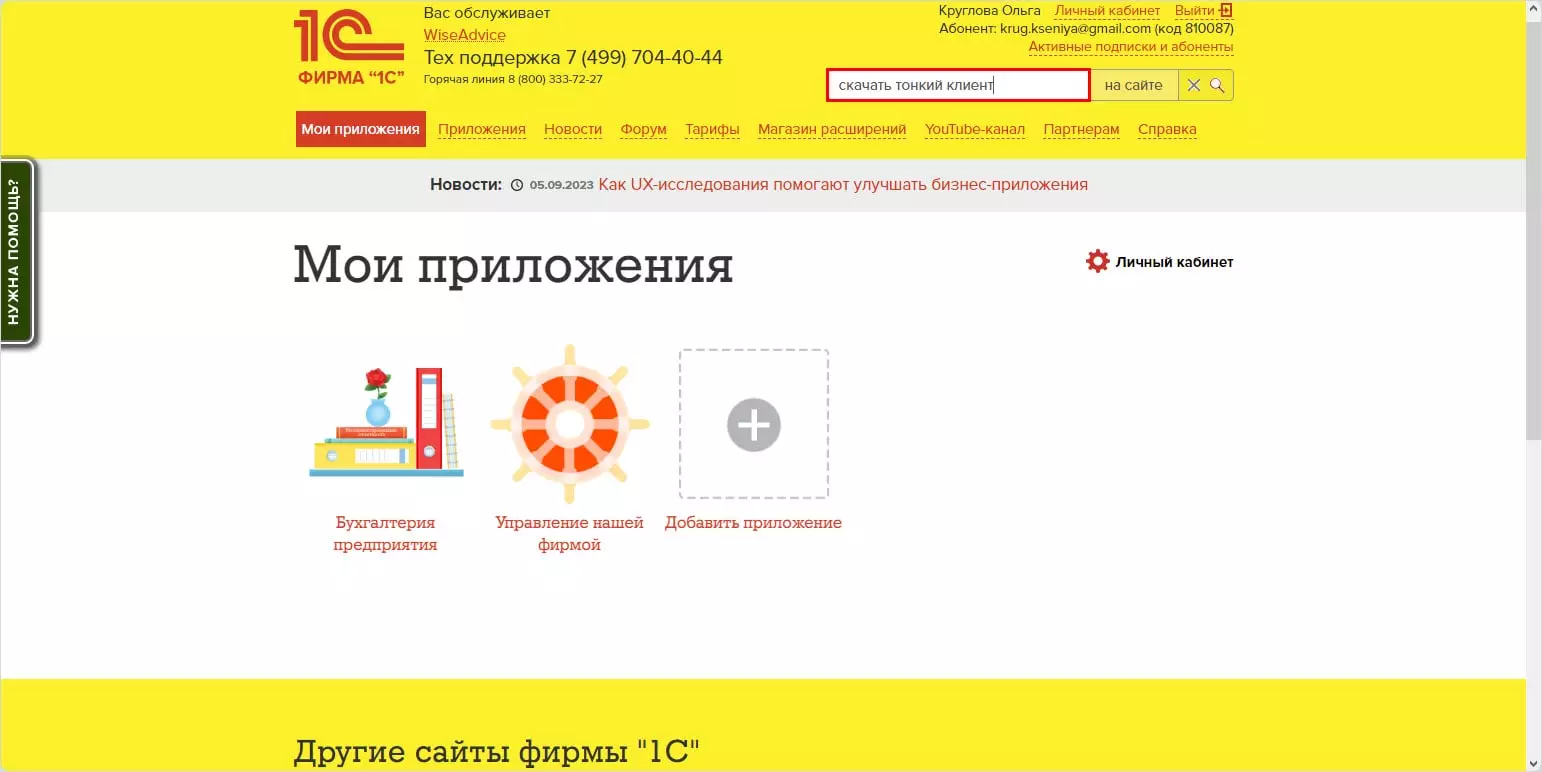Click the Личный кабинет label beside the gear
This screenshot has width=1542, height=772.
[x=1175, y=262]
